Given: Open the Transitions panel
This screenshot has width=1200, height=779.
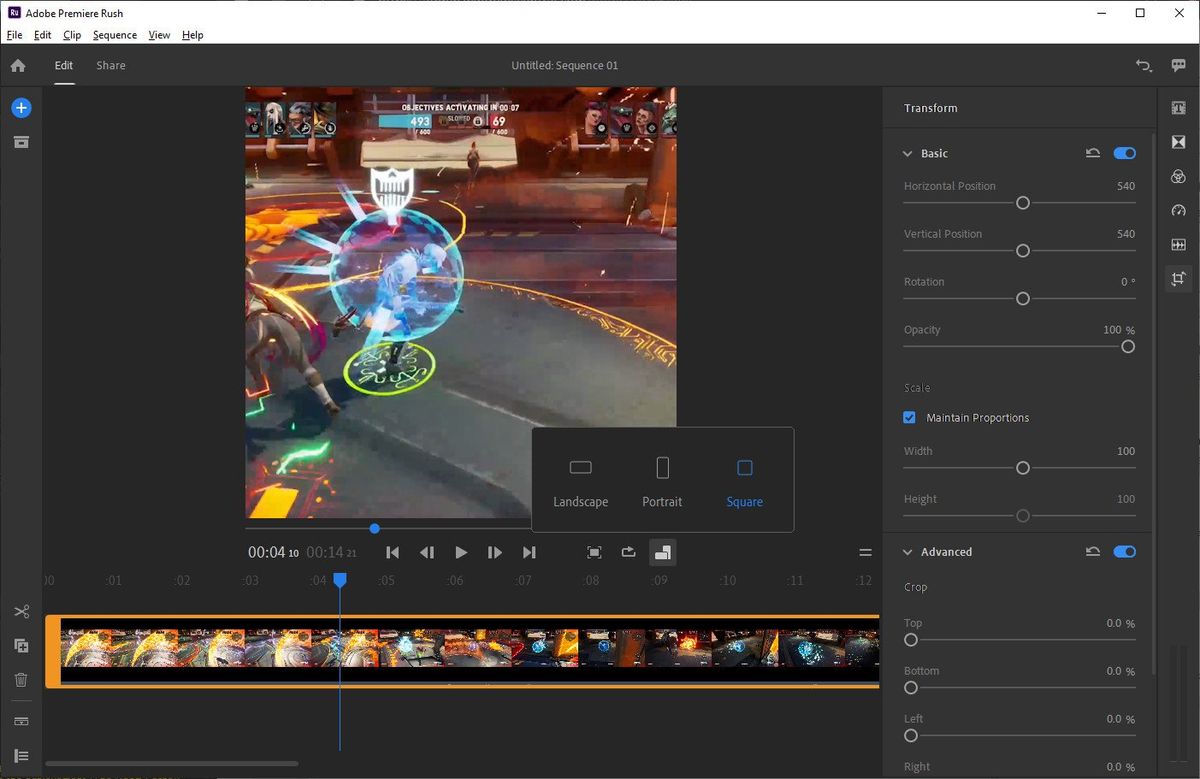Looking at the screenshot, I should pyautogui.click(x=1177, y=141).
